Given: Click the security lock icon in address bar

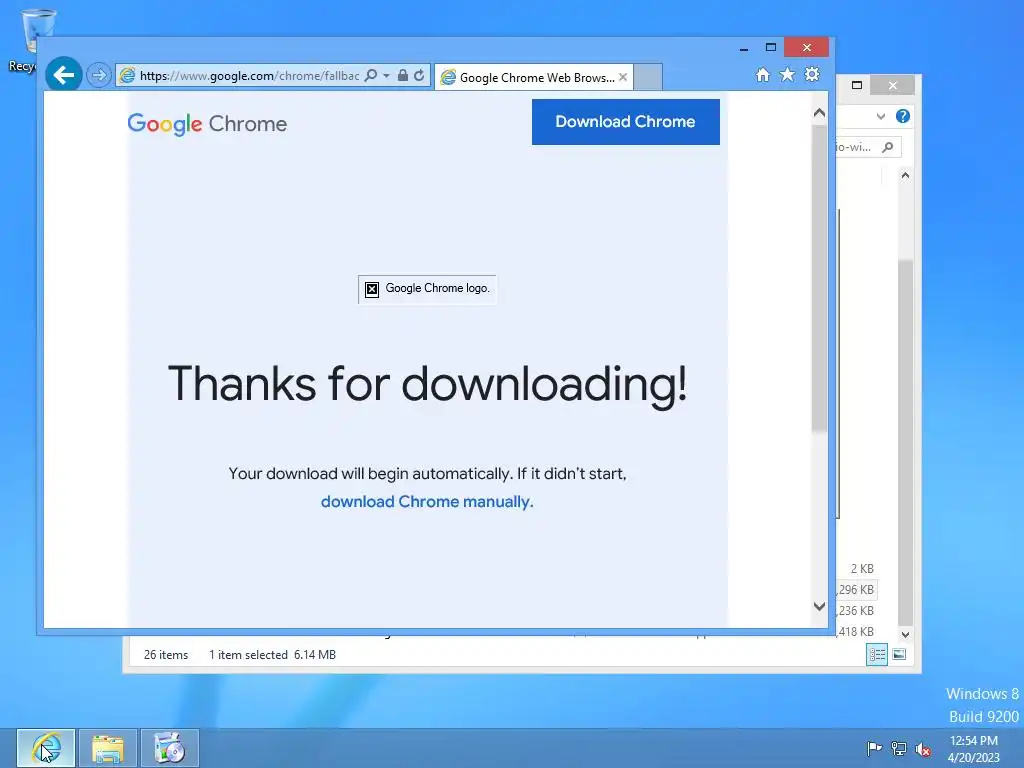Looking at the screenshot, I should pyautogui.click(x=403, y=76).
